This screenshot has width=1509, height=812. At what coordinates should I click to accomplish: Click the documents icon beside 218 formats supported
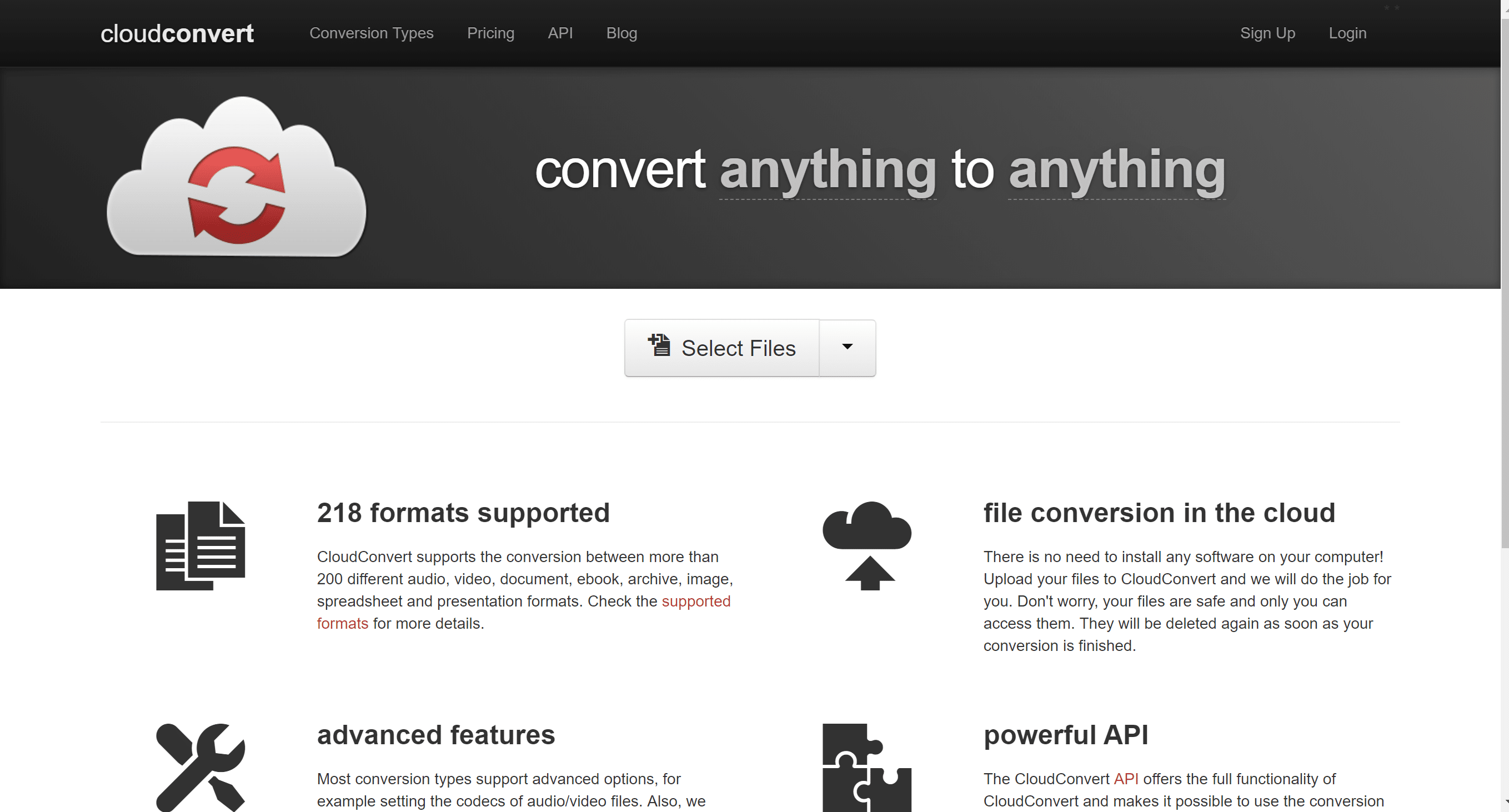coord(200,545)
